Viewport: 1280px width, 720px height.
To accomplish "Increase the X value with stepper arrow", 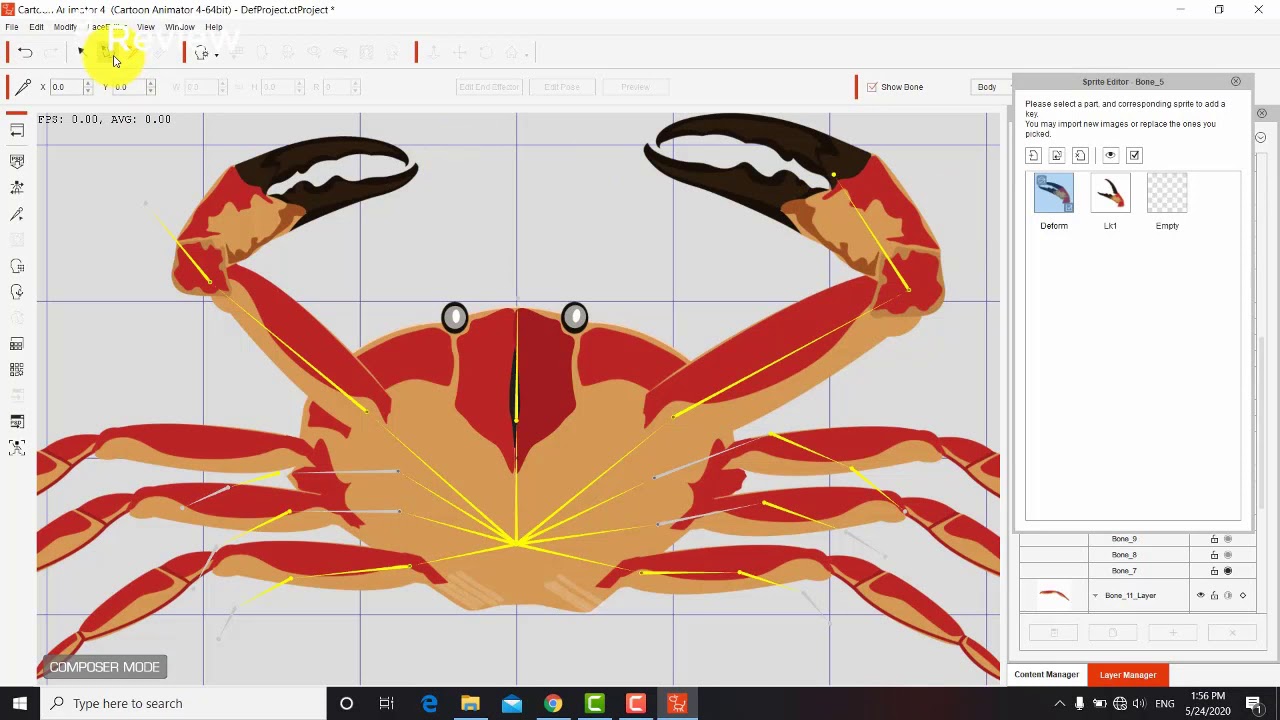I will [88, 84].
